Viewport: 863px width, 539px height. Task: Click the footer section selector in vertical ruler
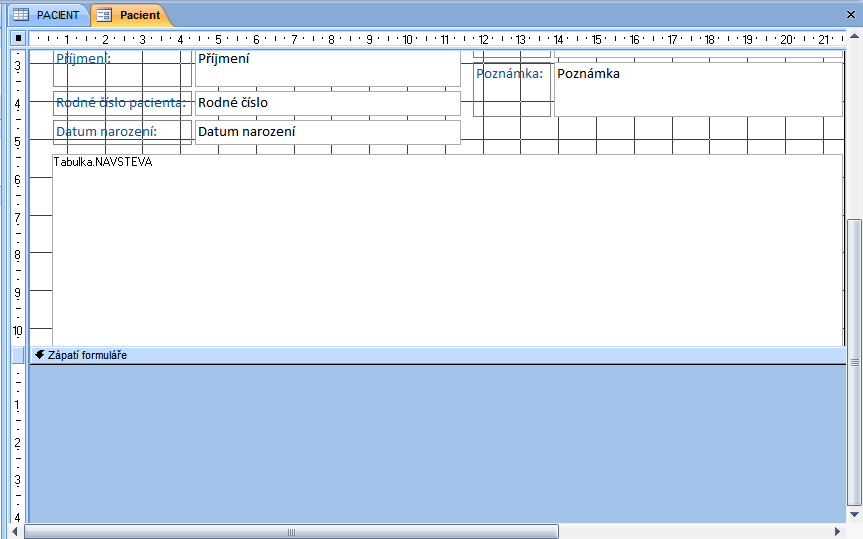click(x=18, y=355)
